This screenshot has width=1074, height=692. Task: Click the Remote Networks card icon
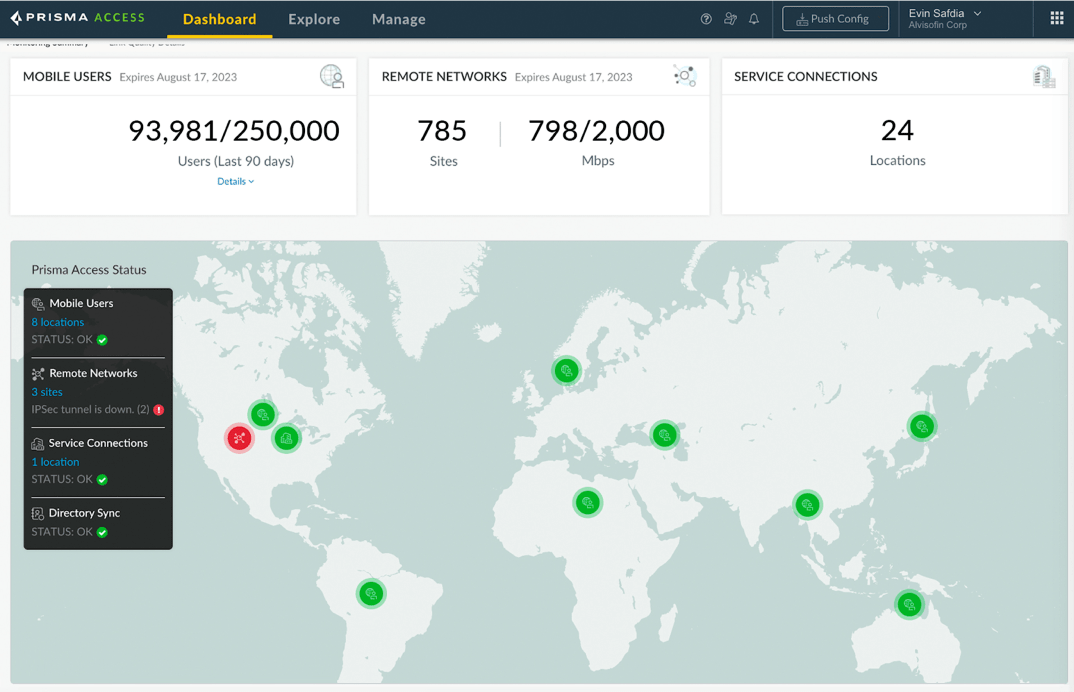coord(684,76)
